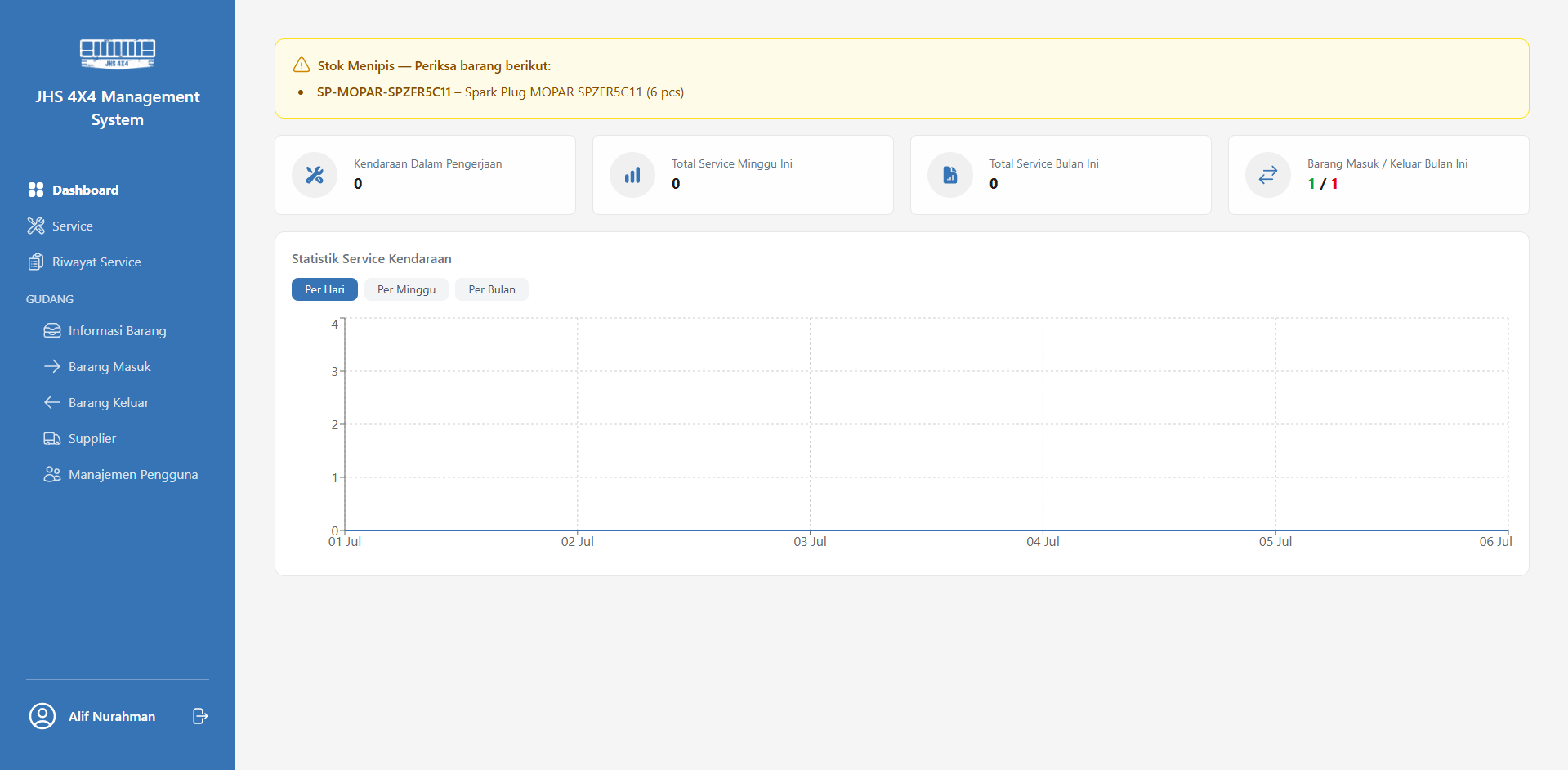The image size is (1568, 770).
Task: Click the Statistik Service Kendaraan heading
Action: click(x=372, y=258)
